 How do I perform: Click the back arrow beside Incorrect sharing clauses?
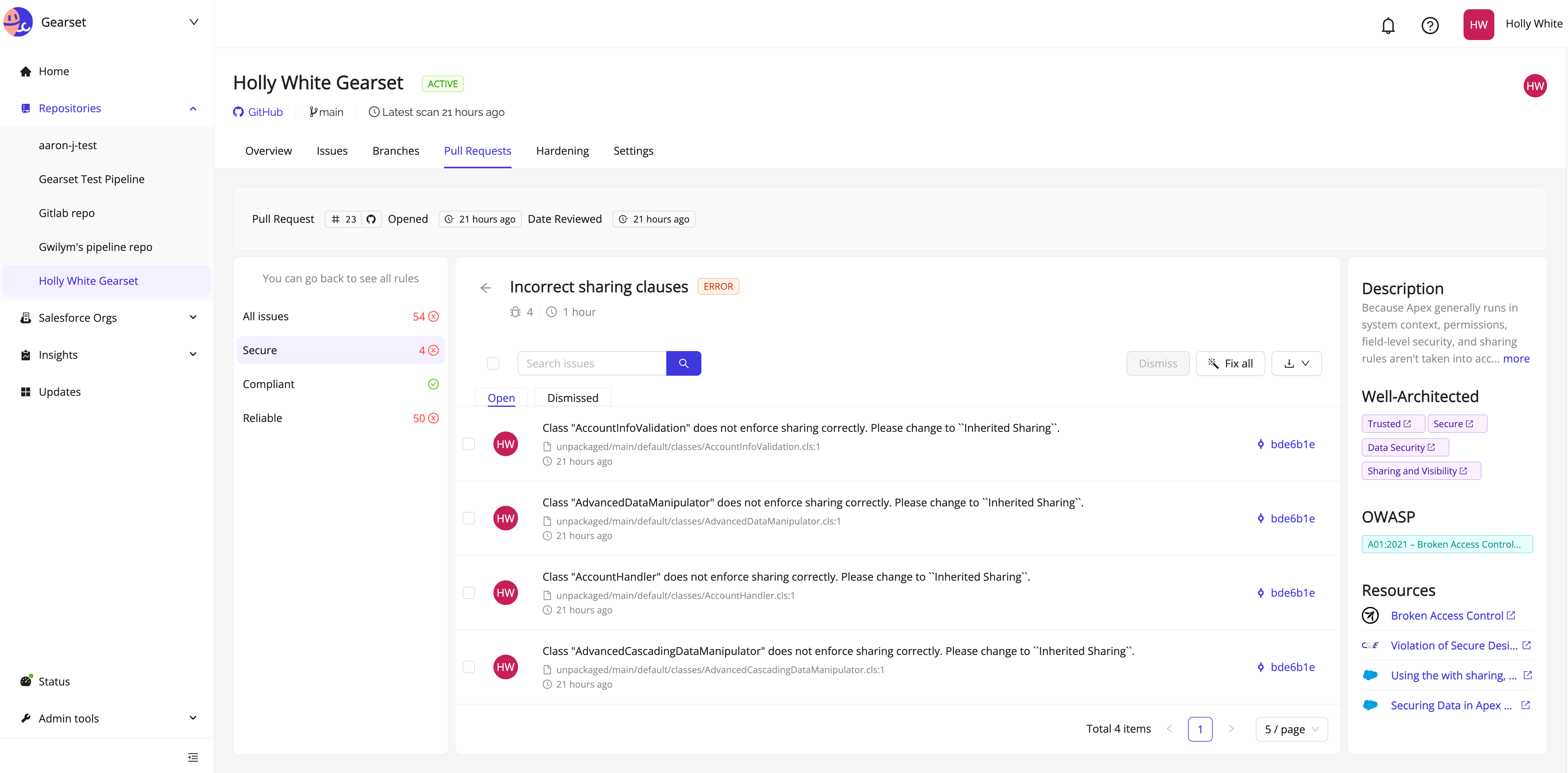[485, 288]
